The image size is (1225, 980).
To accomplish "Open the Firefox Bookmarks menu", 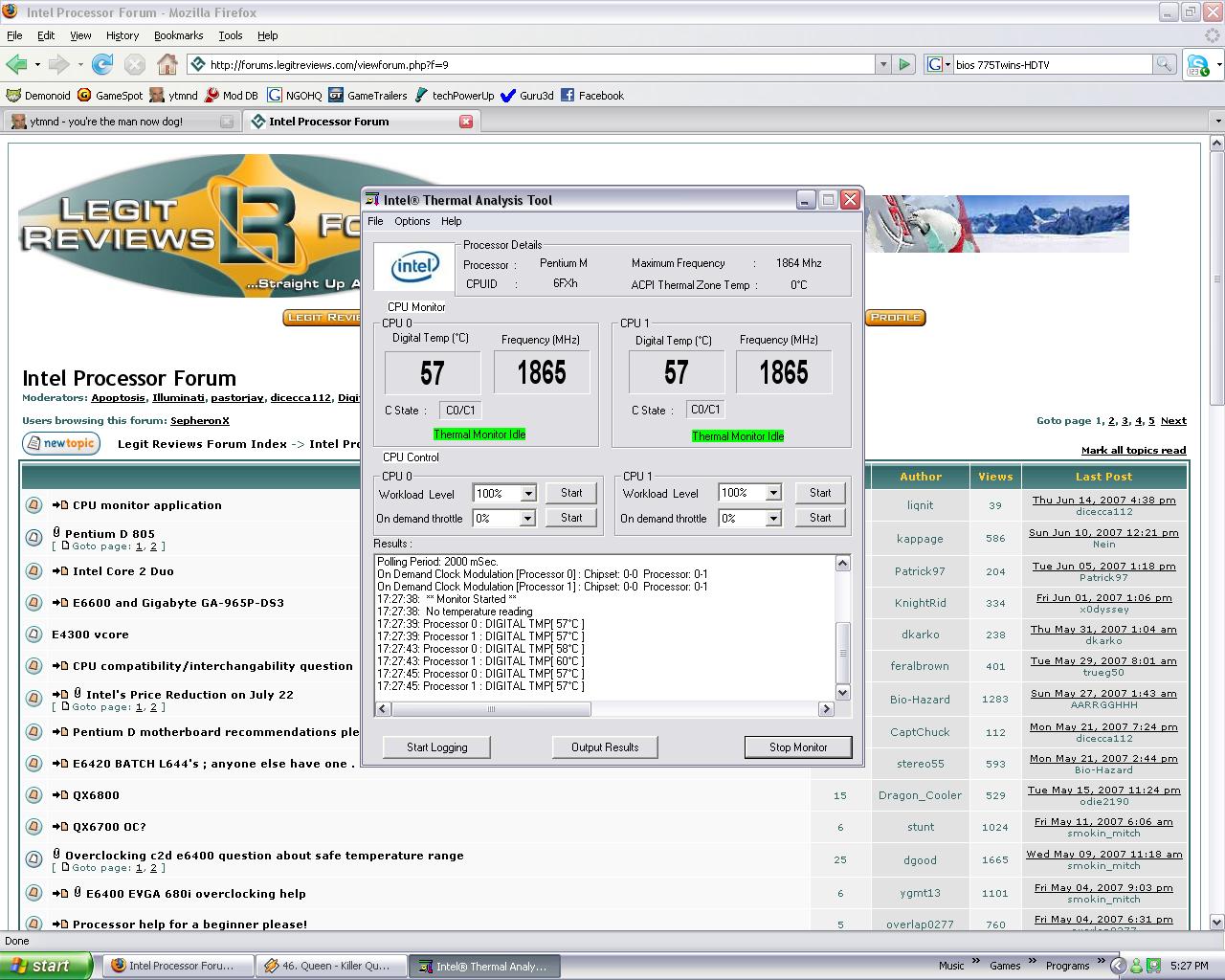I will (178, 35).
